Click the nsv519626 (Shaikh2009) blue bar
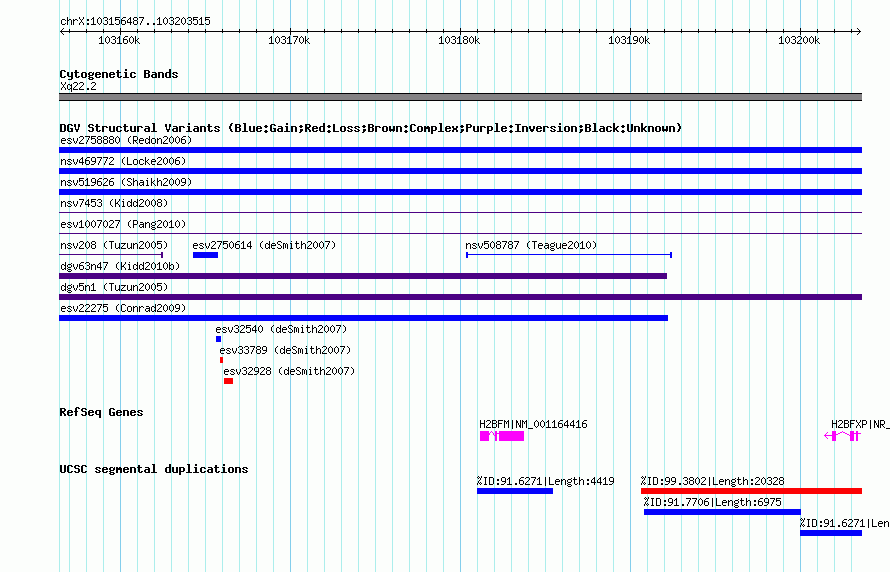This screenshot has height=572, width=890. coord(460,192)
